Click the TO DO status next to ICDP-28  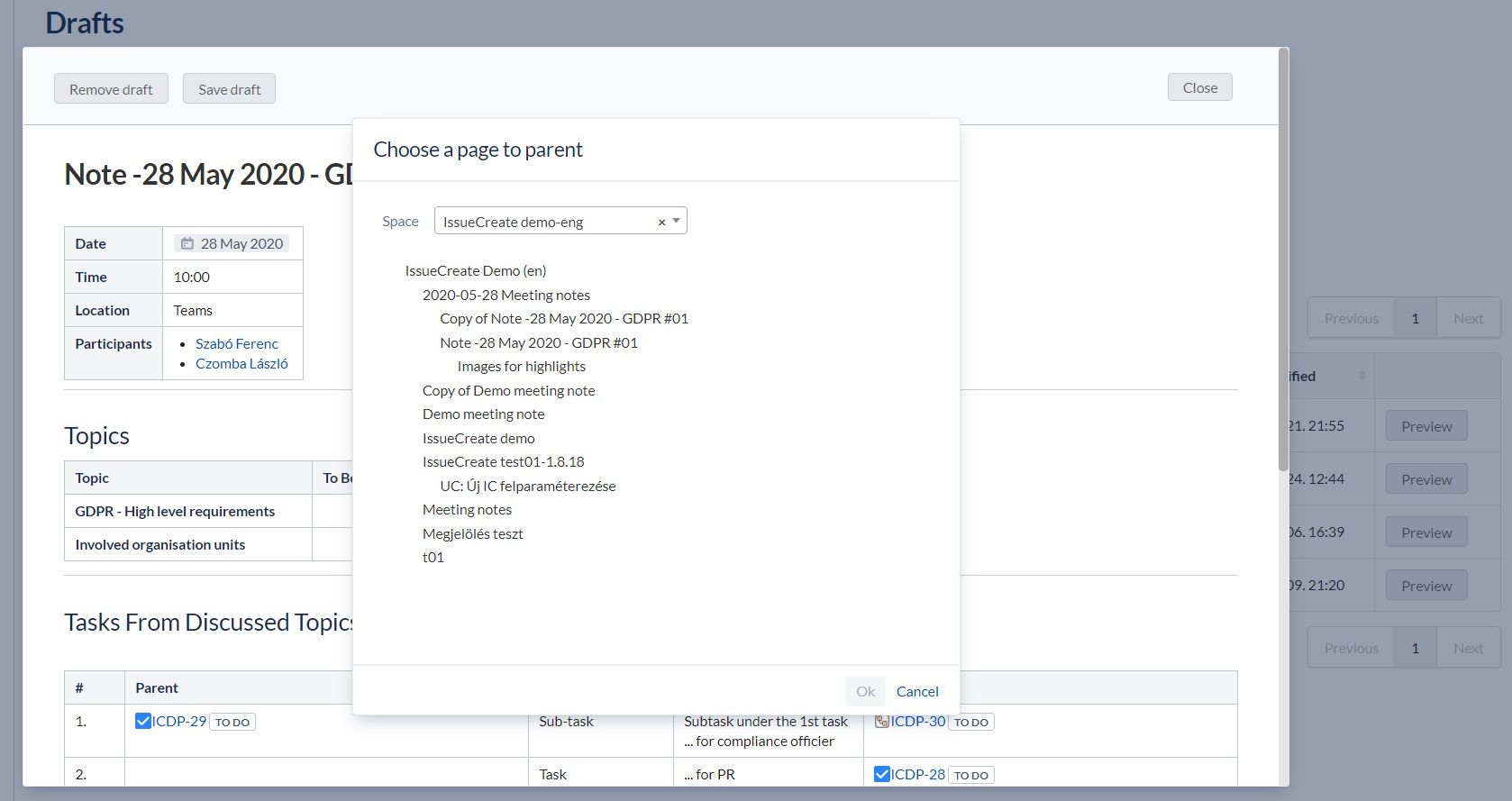click(971, 775)
